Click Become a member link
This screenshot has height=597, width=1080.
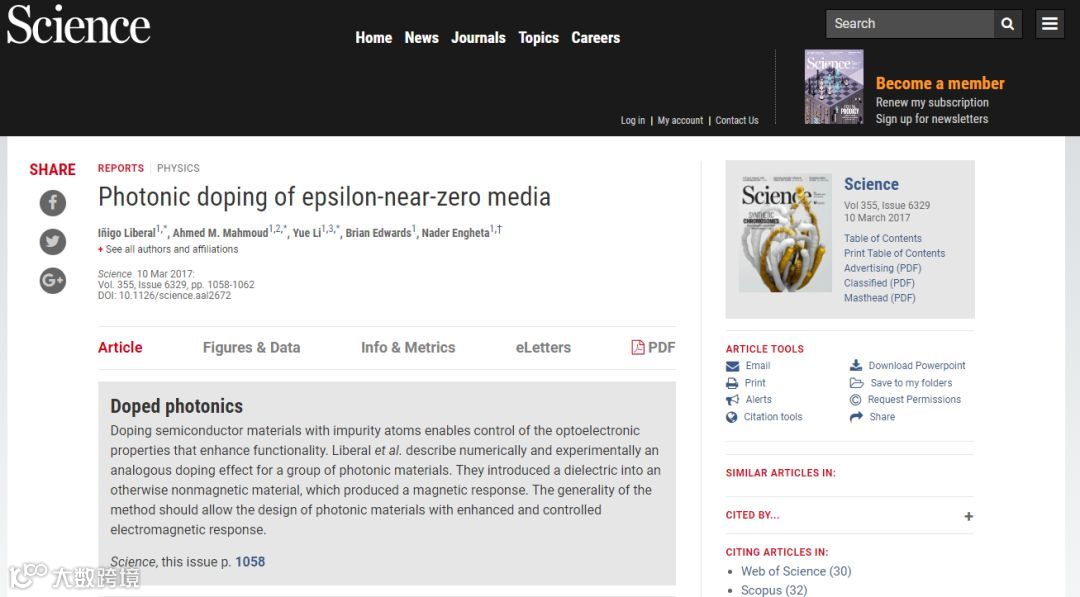pyautogui.click(x=939, y=83)
